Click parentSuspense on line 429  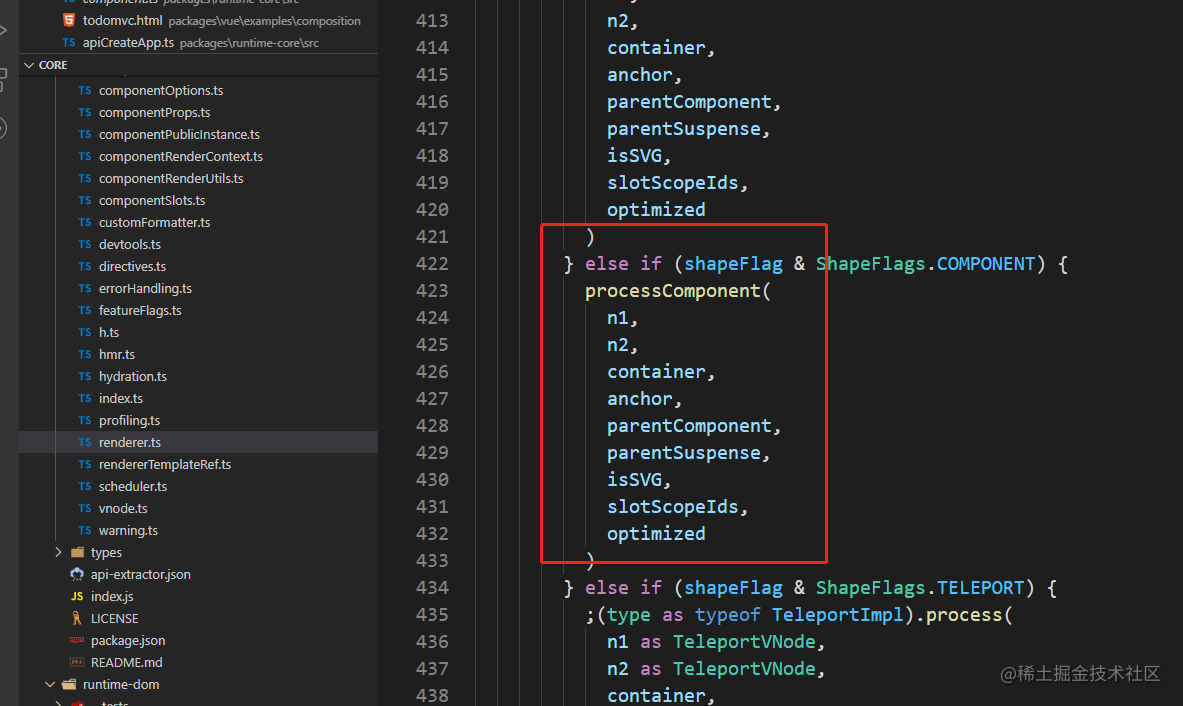pos(684,453)
